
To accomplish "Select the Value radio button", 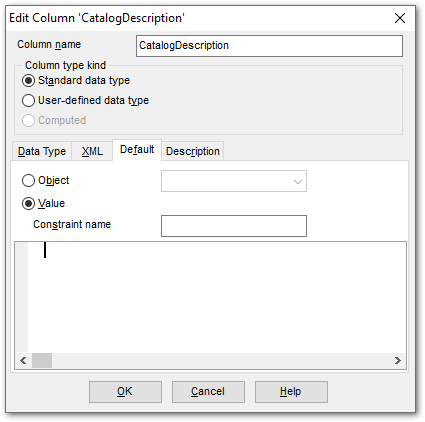I will click(x=43, y=203).
